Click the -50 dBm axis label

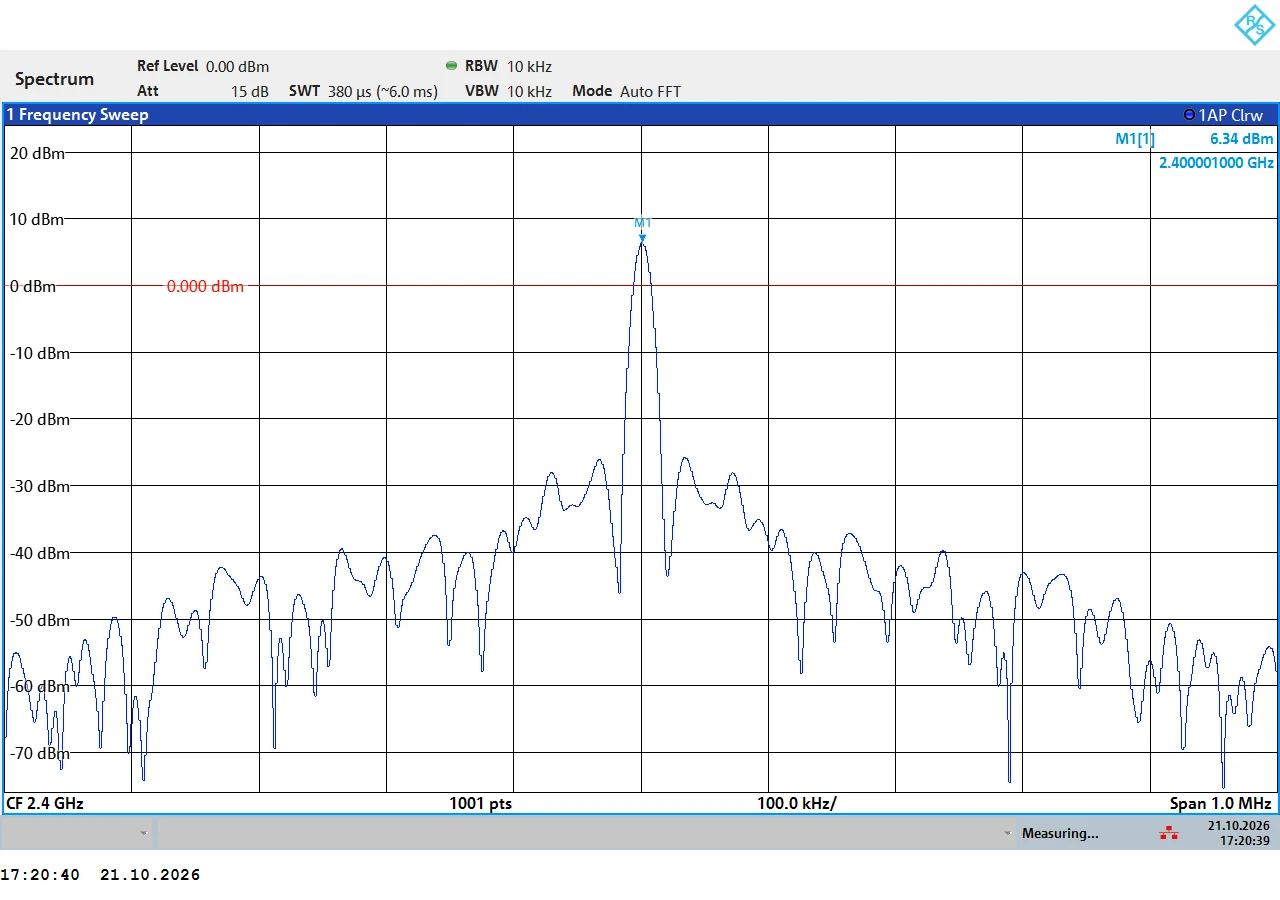[x=40, y=620]
